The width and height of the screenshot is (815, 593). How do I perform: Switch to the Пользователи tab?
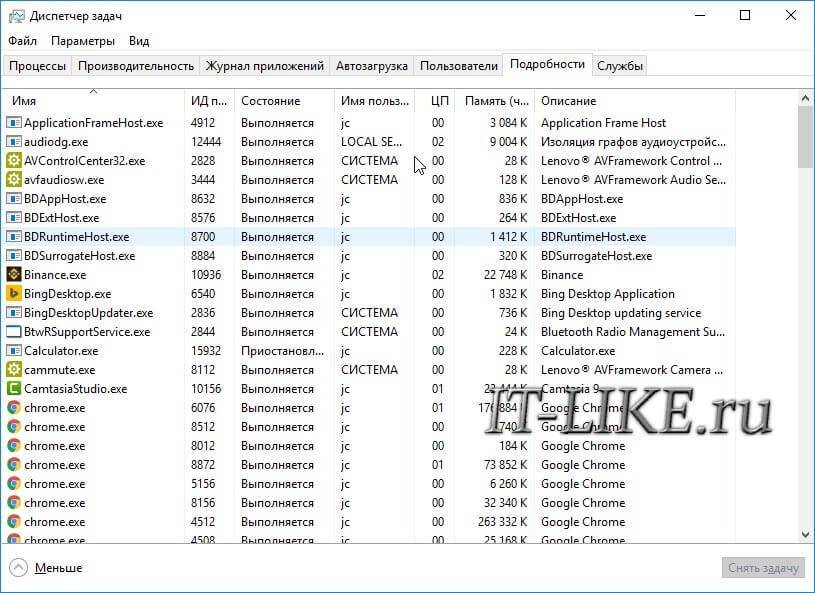pos(458,66)
